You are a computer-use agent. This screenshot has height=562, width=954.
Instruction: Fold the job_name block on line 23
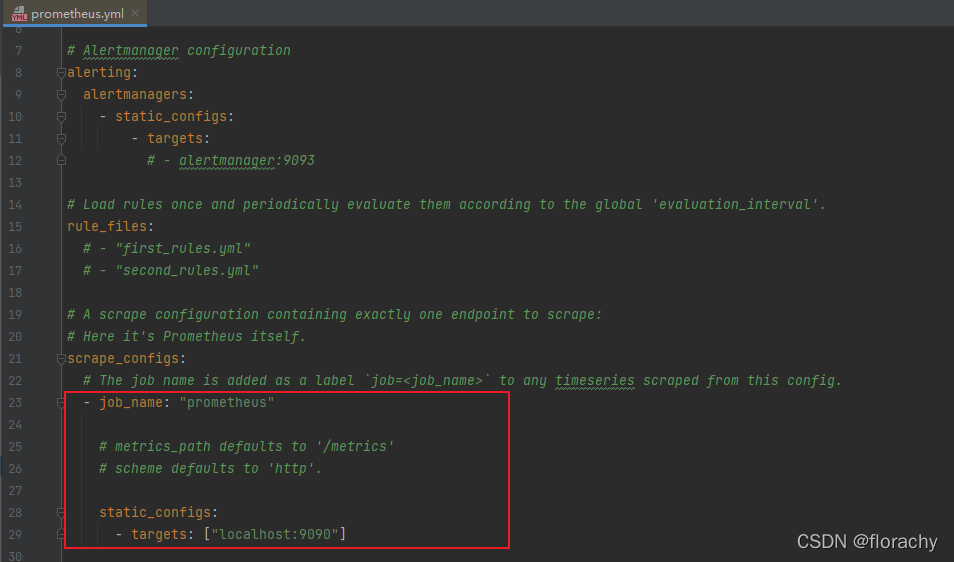[62, 402]
